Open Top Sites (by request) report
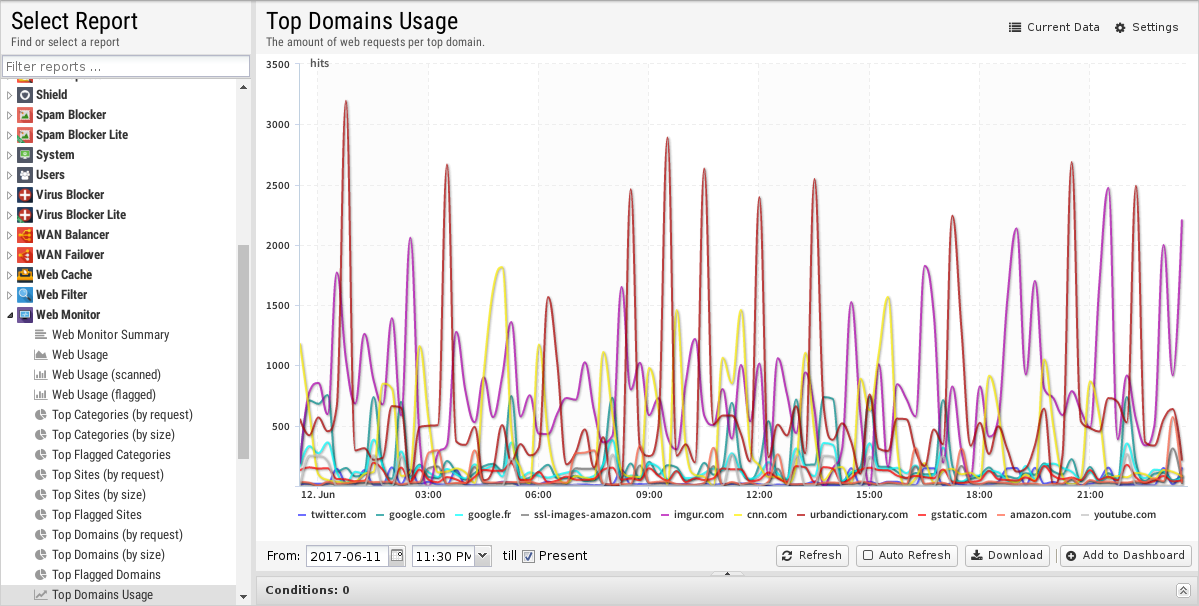 (x=108, y=475)
